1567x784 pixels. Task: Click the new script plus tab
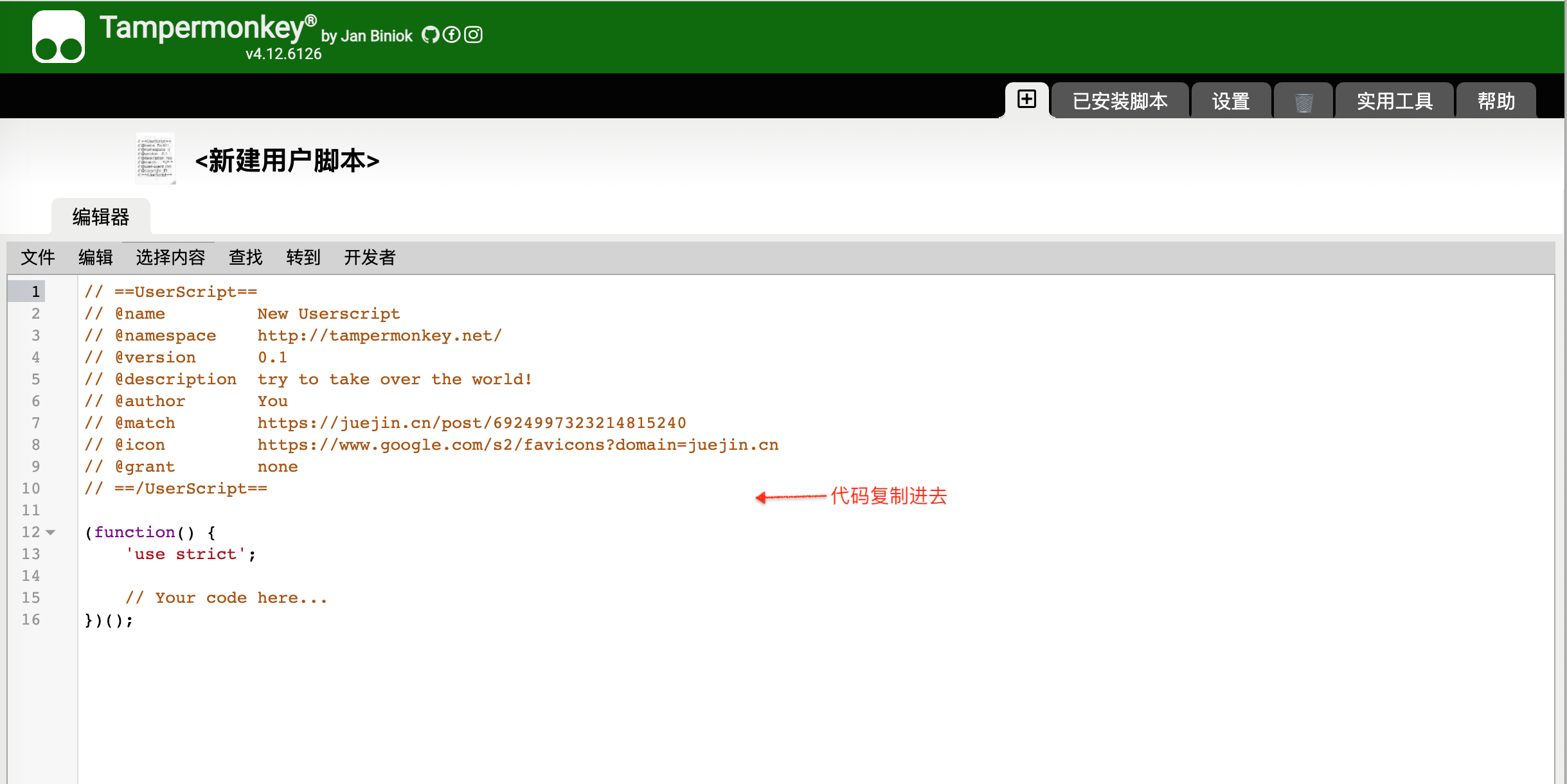(1026, 100)
